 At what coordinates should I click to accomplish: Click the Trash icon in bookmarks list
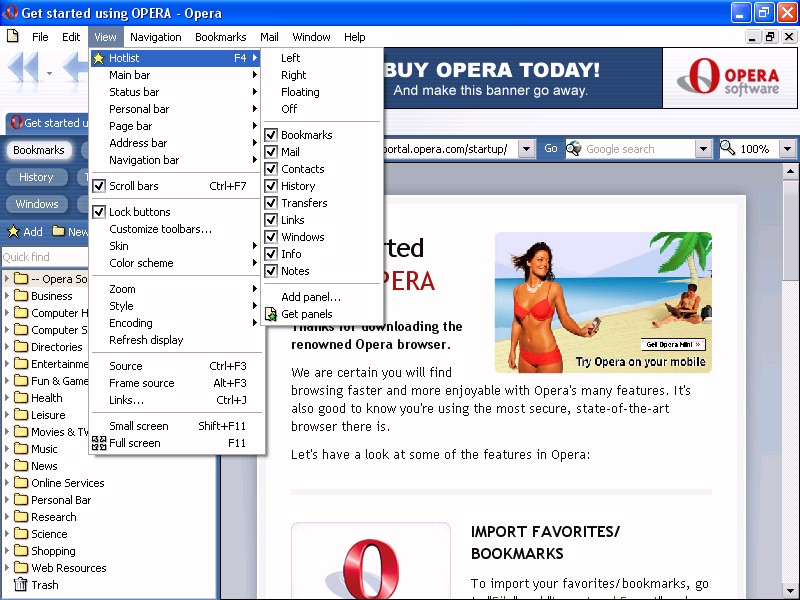click(x=20, y=585)
